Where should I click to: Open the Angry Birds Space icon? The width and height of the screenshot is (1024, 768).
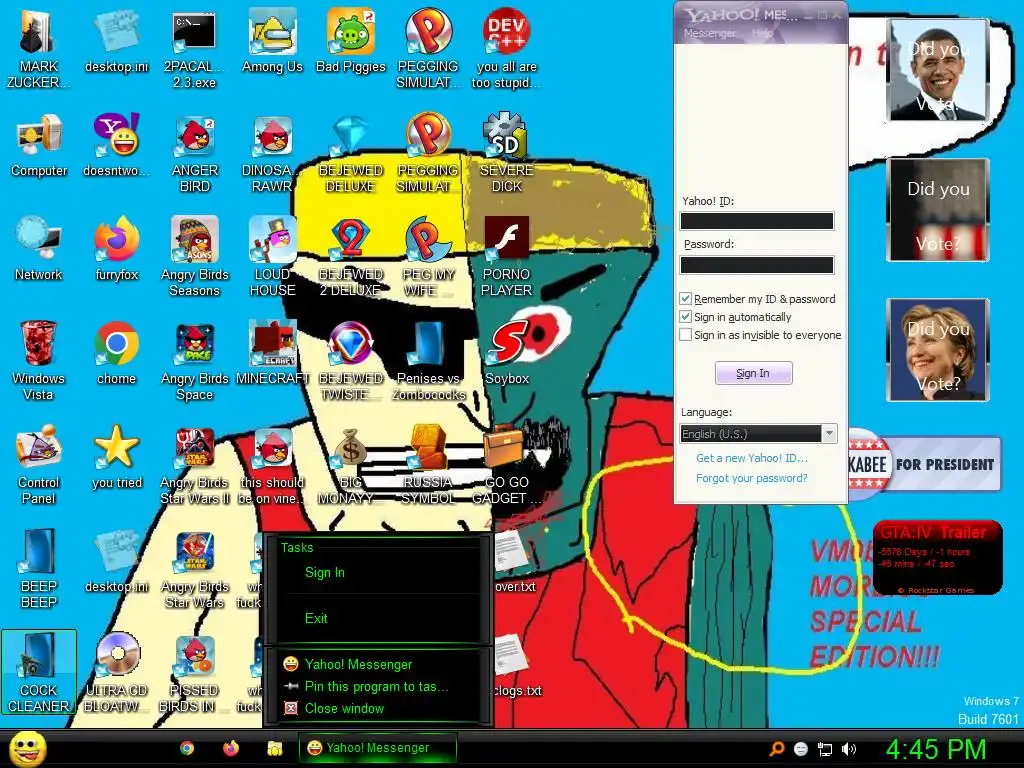pyautogui.click(x=195, y=360)
